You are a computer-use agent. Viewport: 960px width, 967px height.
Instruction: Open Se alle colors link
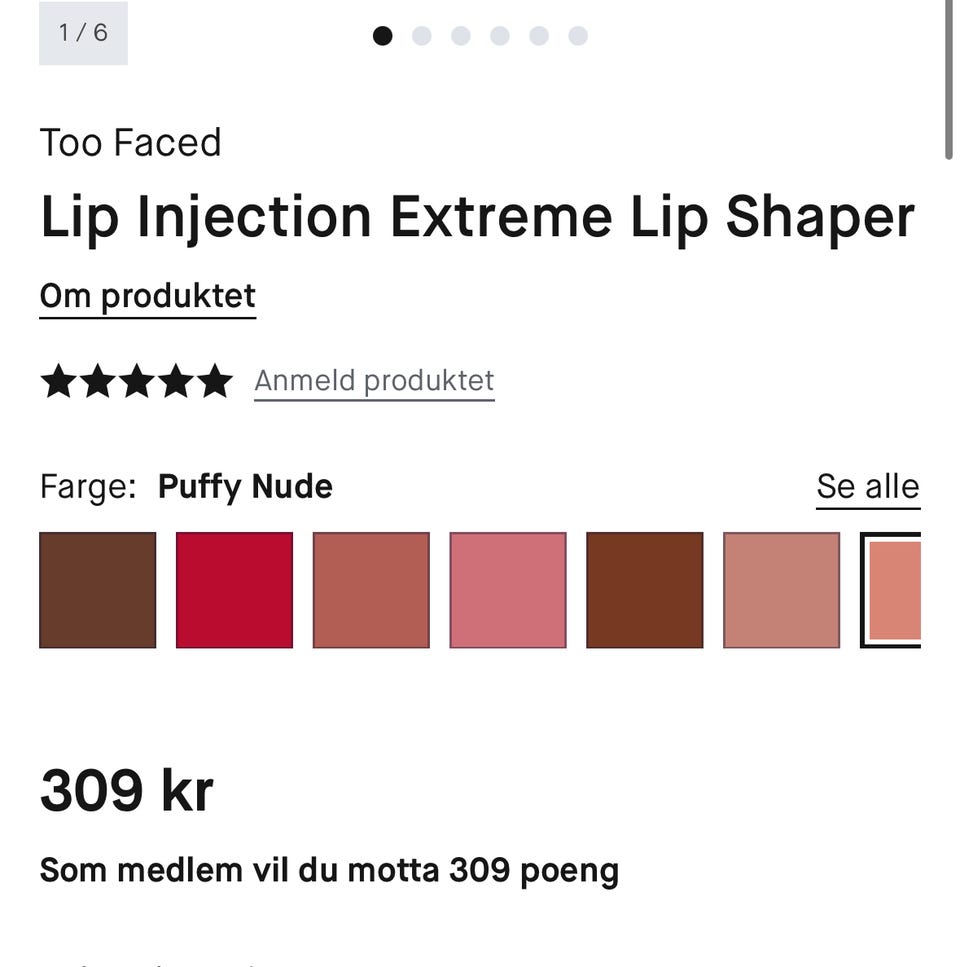[x=868, y=488]
